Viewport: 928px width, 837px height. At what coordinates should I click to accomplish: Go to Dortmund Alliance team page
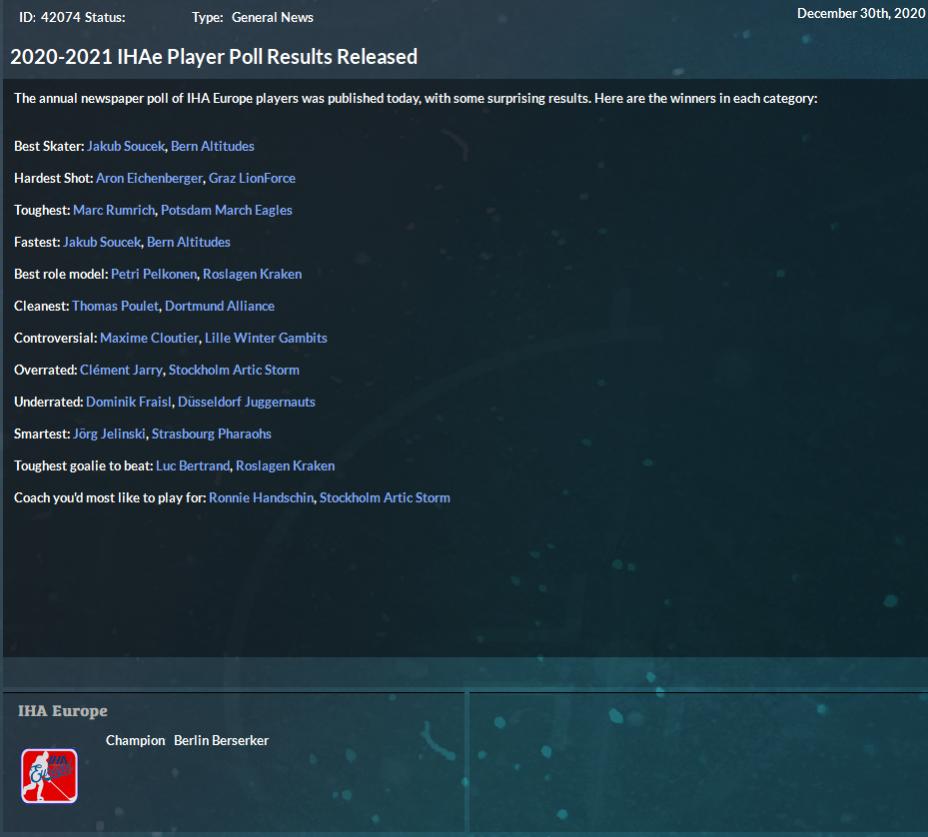[220, 306]
